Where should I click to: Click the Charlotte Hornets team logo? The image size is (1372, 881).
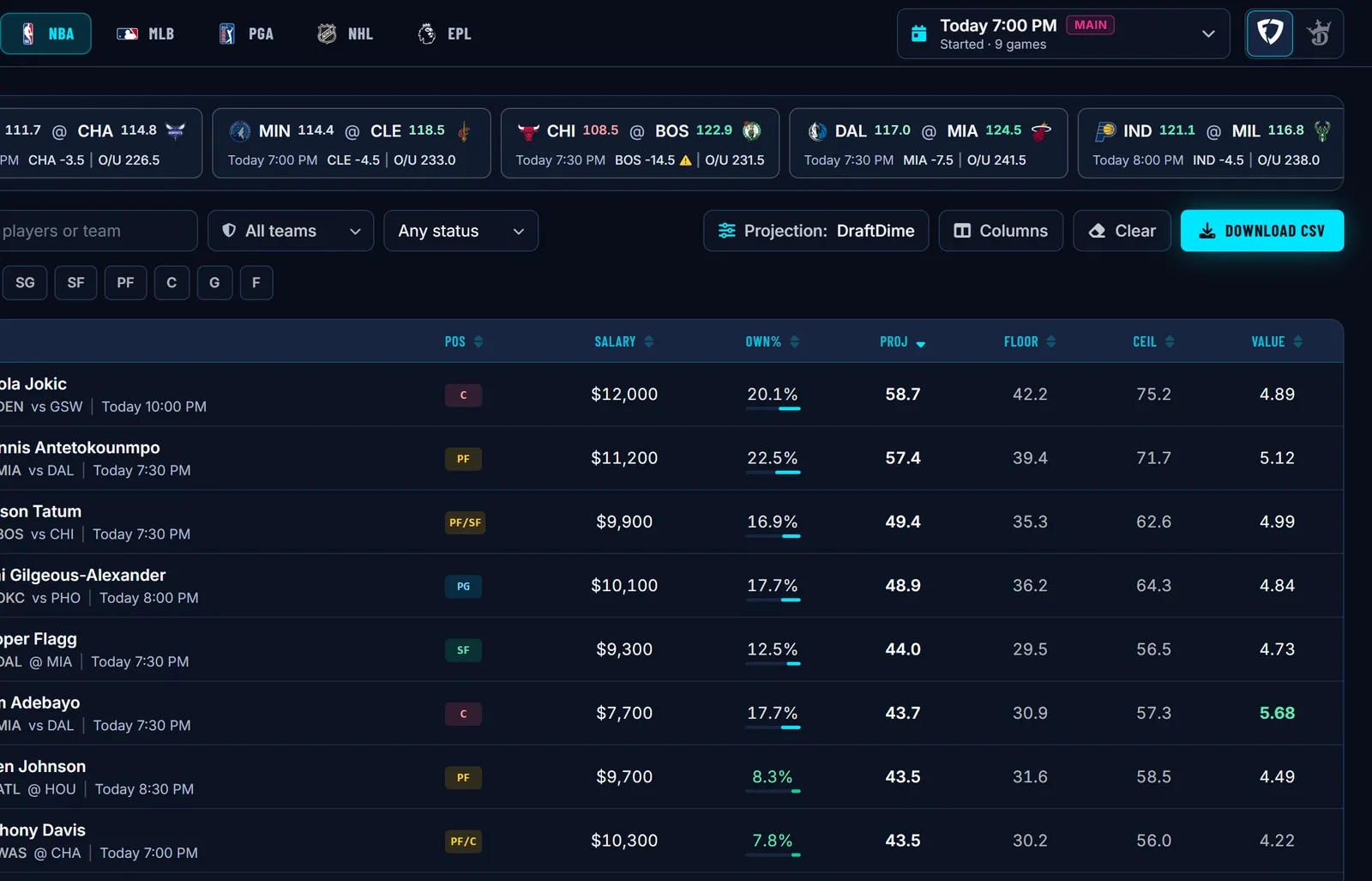[x=175, y=130]
